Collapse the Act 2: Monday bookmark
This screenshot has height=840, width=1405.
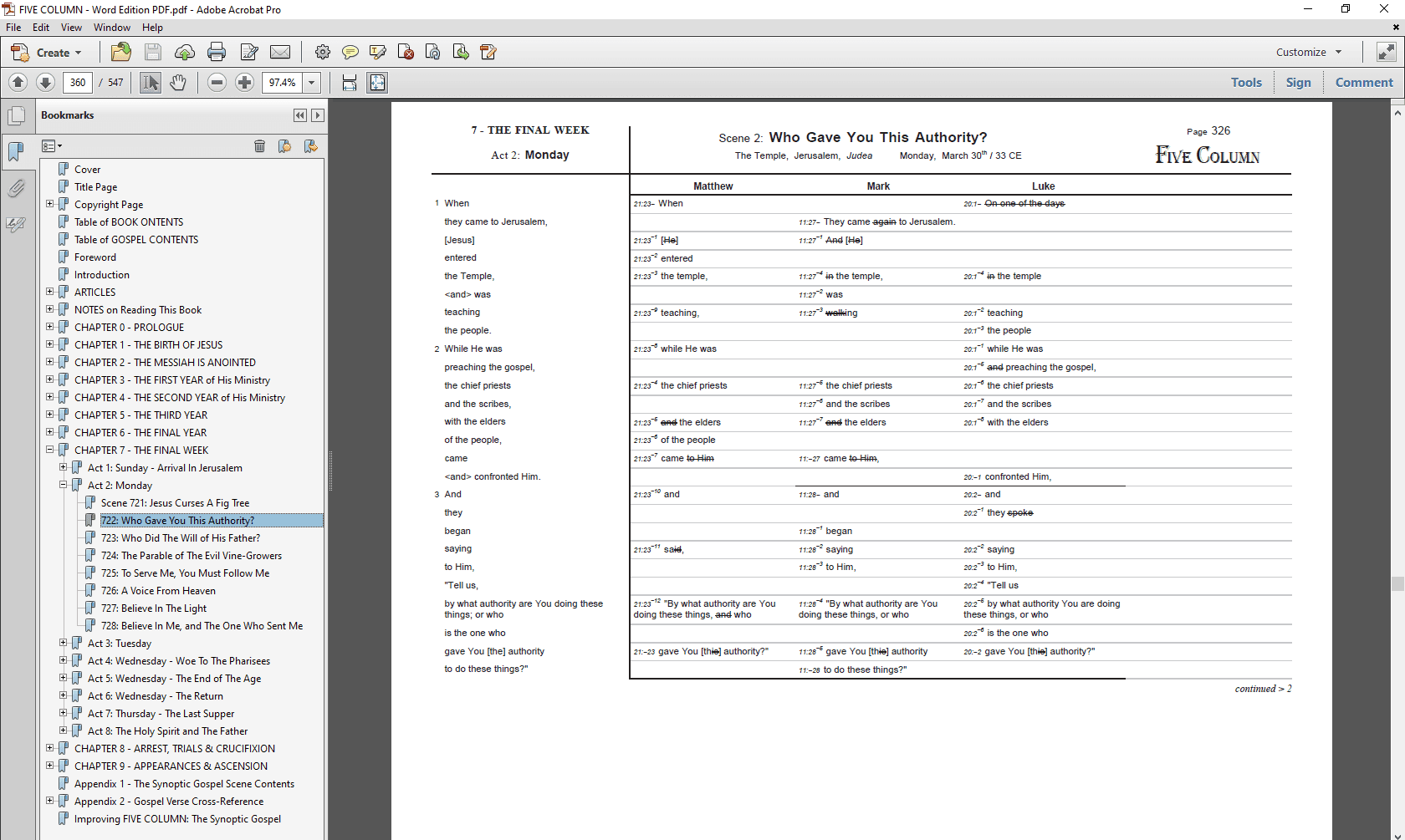coord(64,485)
